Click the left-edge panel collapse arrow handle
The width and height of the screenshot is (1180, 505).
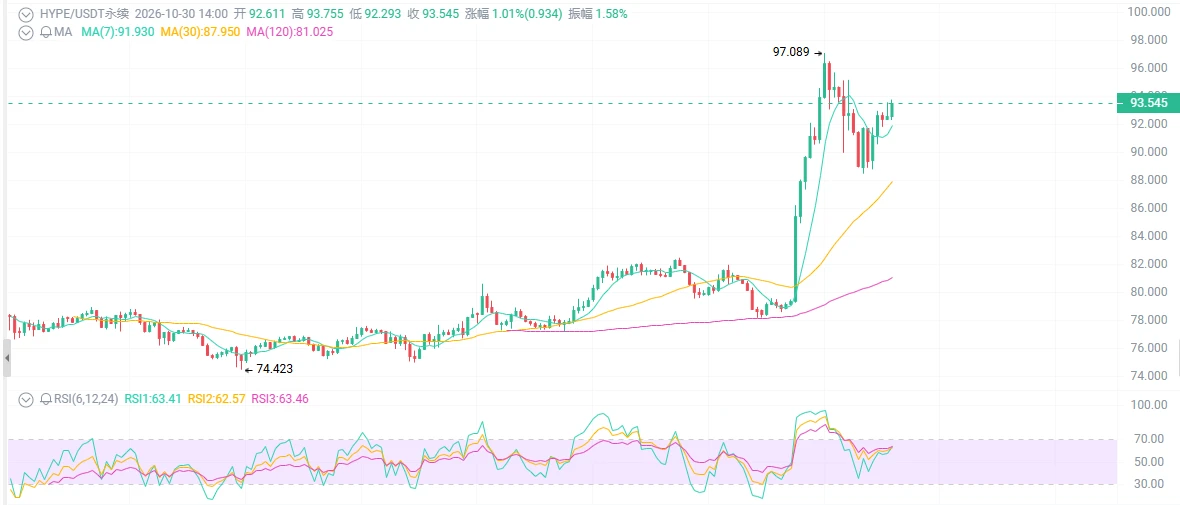click(7, 357)
